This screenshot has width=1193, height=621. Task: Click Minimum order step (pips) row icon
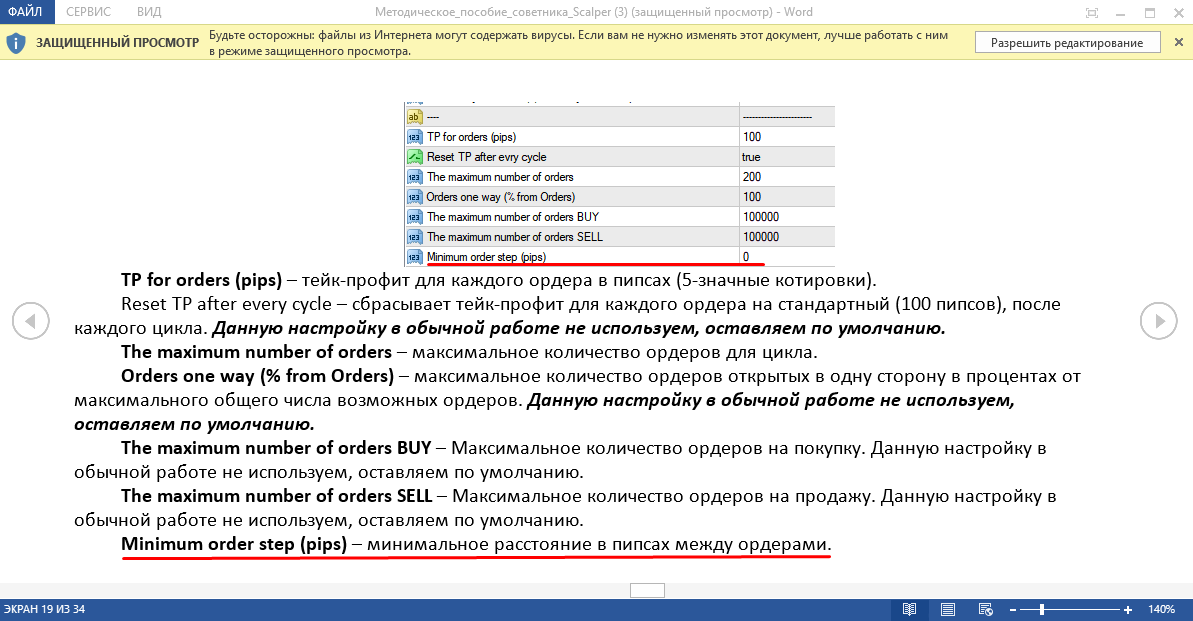pos(414,257)
